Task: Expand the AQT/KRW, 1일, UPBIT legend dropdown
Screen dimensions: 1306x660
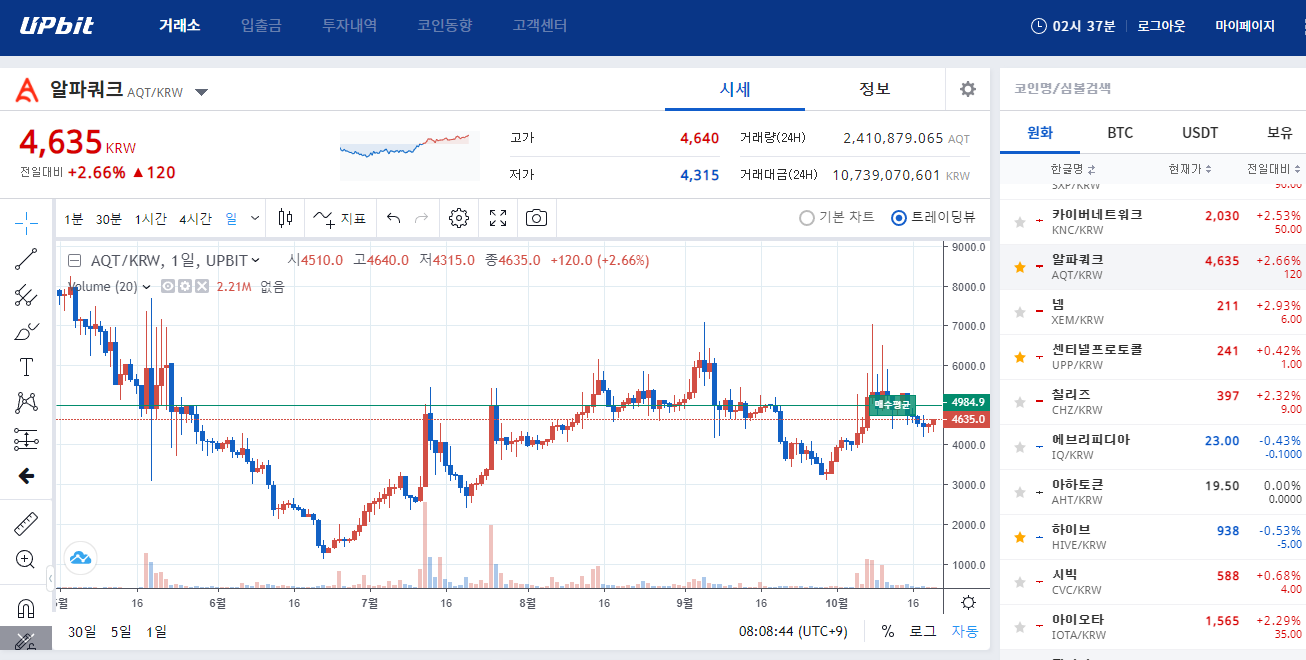Action: click(255, 260)
